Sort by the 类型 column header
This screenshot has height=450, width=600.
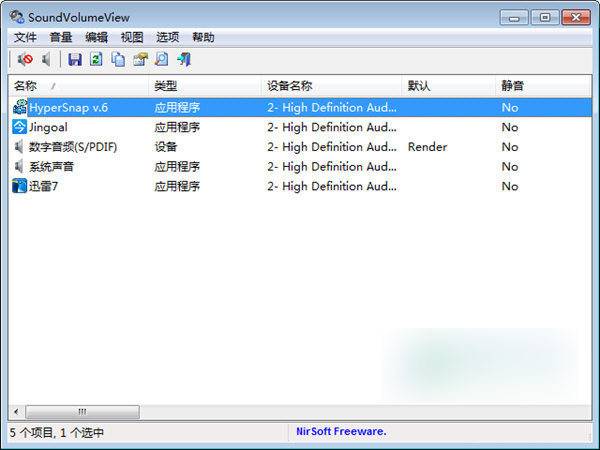pos(205,86)
